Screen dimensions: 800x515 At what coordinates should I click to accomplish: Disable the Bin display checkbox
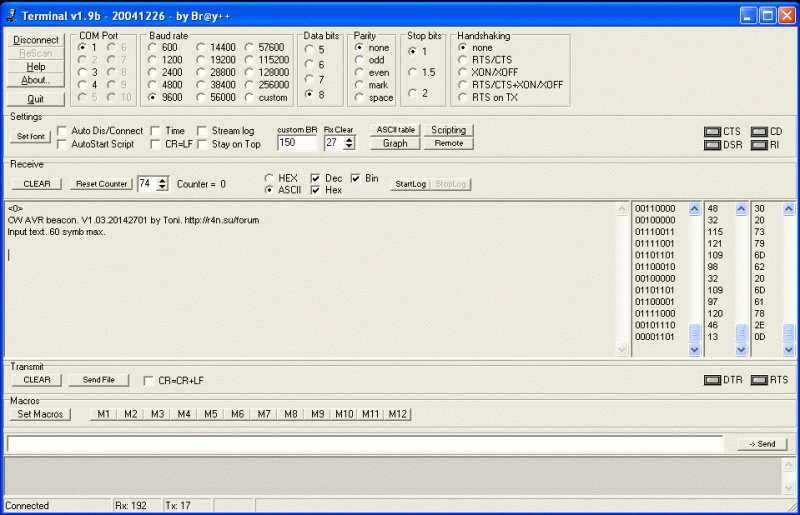click(x=356, y=178)
